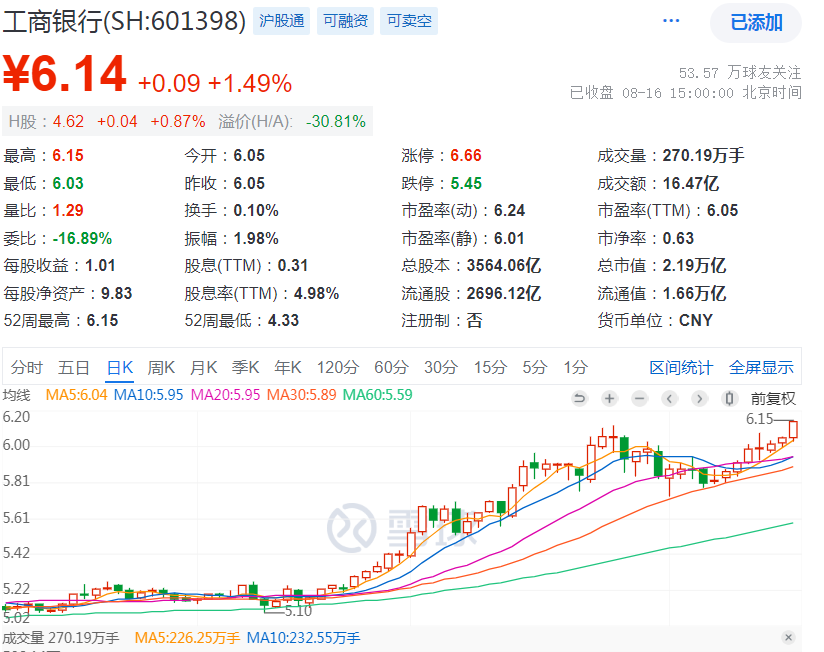Viewport: 824px width, 652px height.
Task: Click the volume MA10:232.55万手 label
Action: point(303,638)
